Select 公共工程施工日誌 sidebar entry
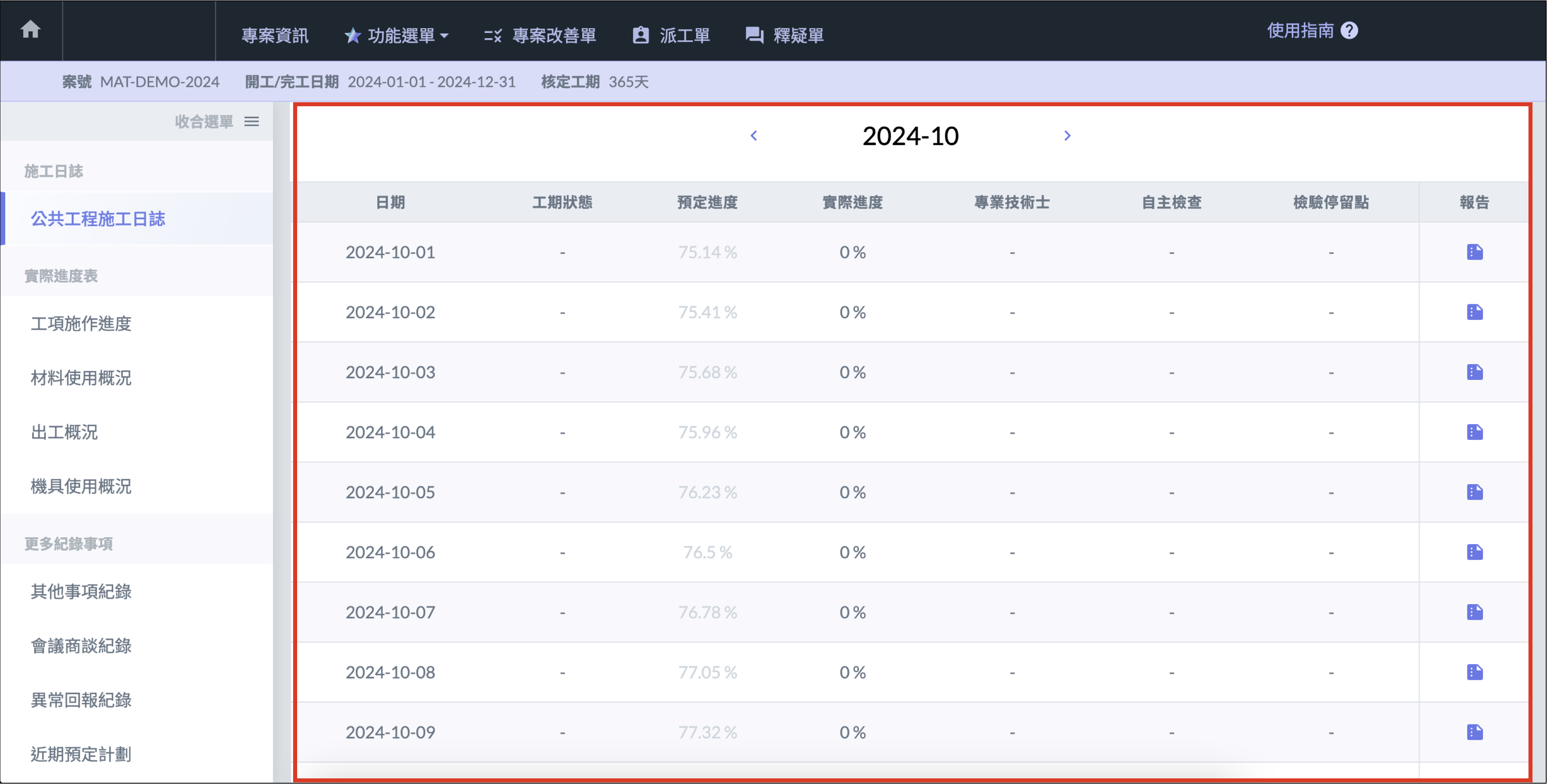The image size is (1547, 784). [98, 219]
